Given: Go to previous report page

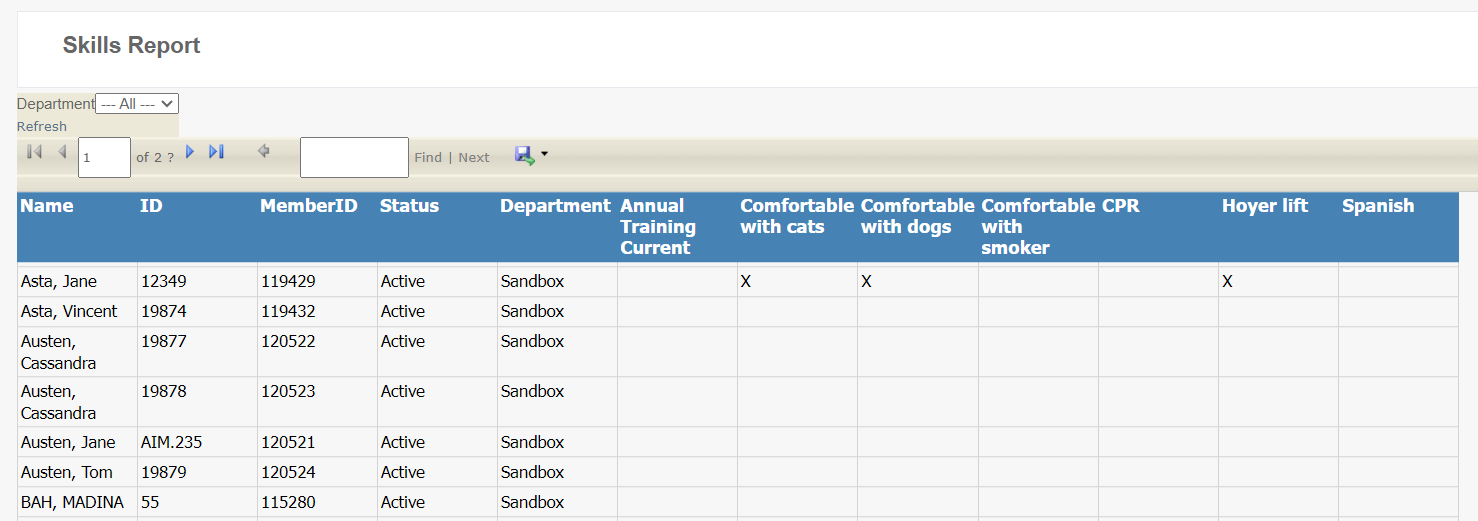Looking at the screenshot, I should (x=62, y=151).
